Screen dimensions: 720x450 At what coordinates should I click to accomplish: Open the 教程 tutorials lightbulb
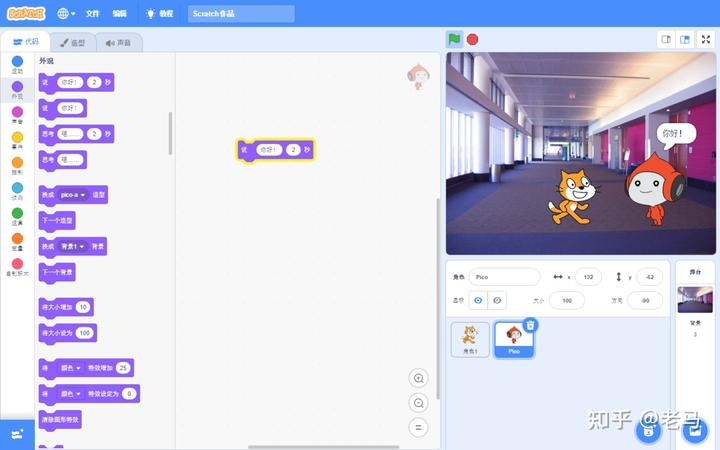click(x=159, y=13)
